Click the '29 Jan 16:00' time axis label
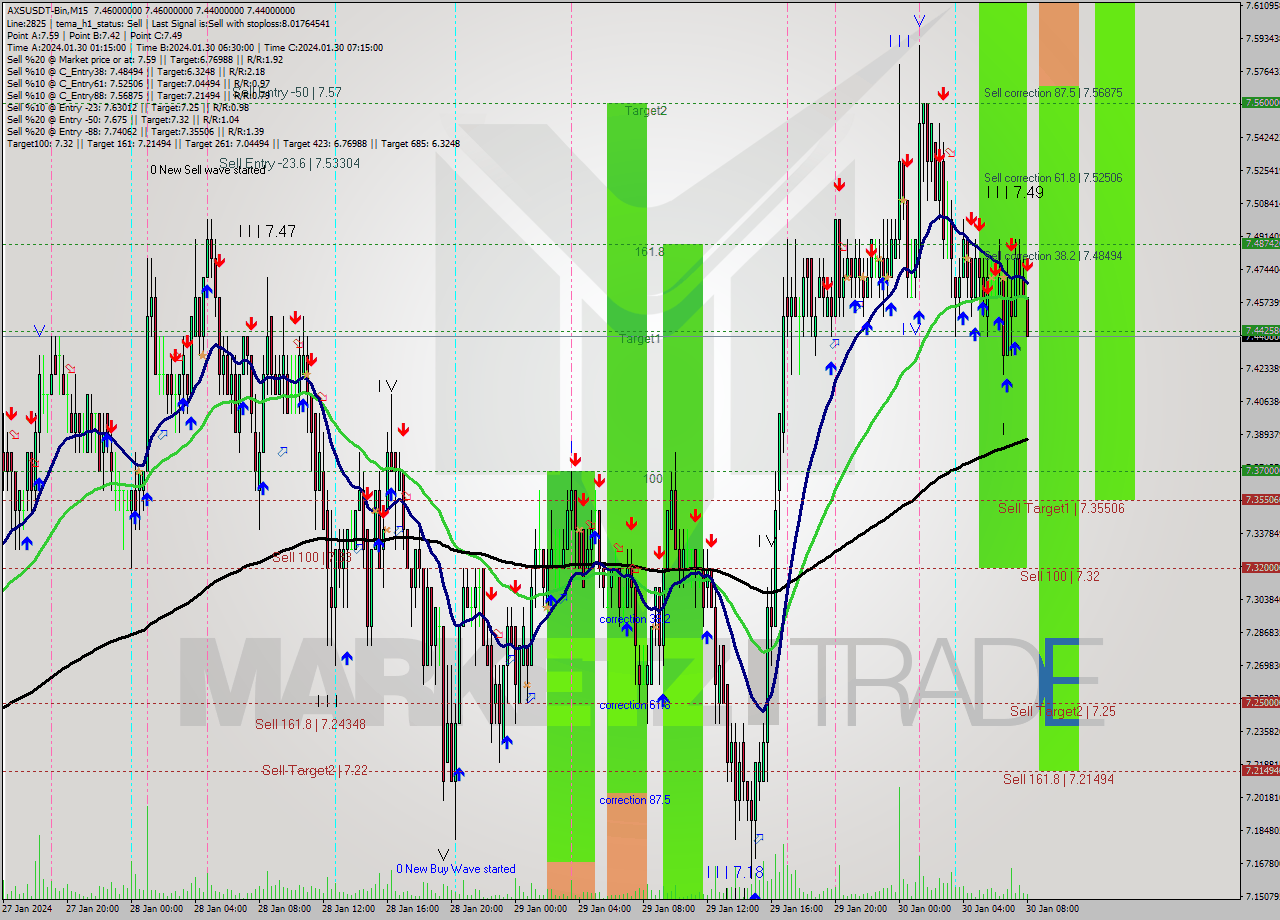The image size is (1280, 920). pyautogui.click(x=798, y=909)
